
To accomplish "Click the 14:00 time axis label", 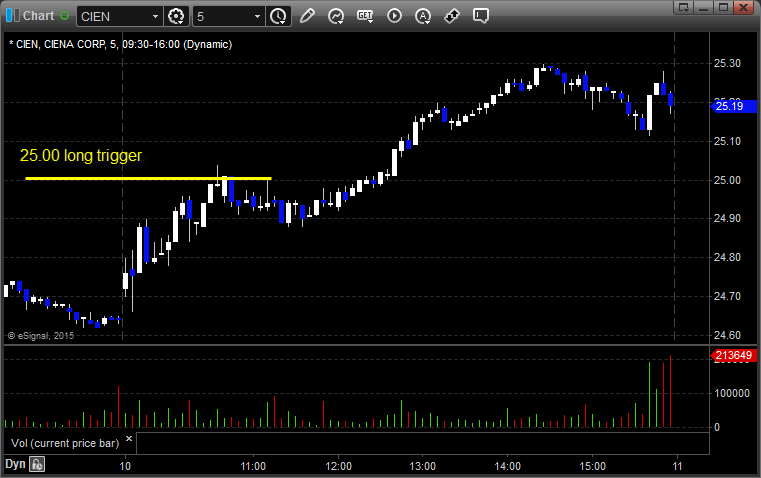I will 508,466.
